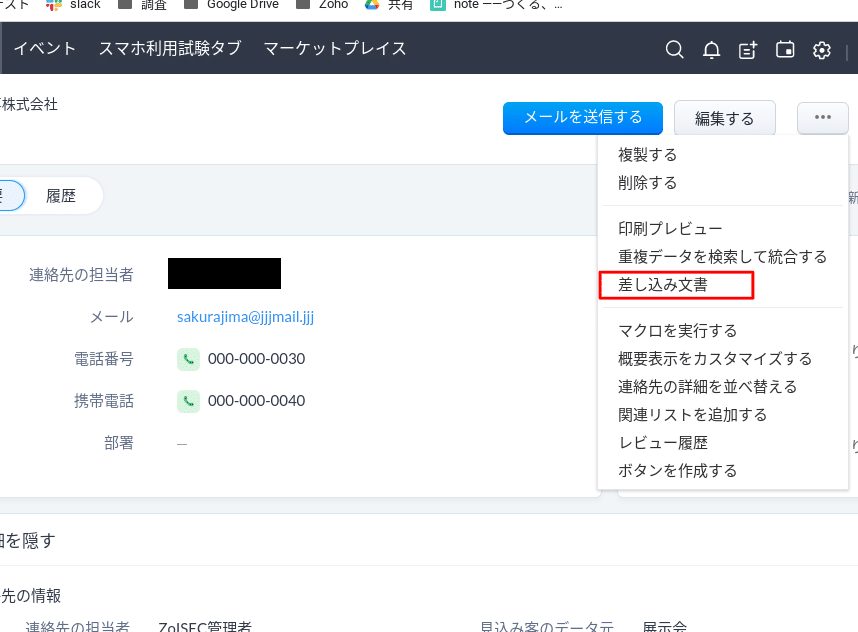This screenshot has height=632, width=858.
Task: Click the Slack bookmark icon
Action: click(x=54, y=5)
